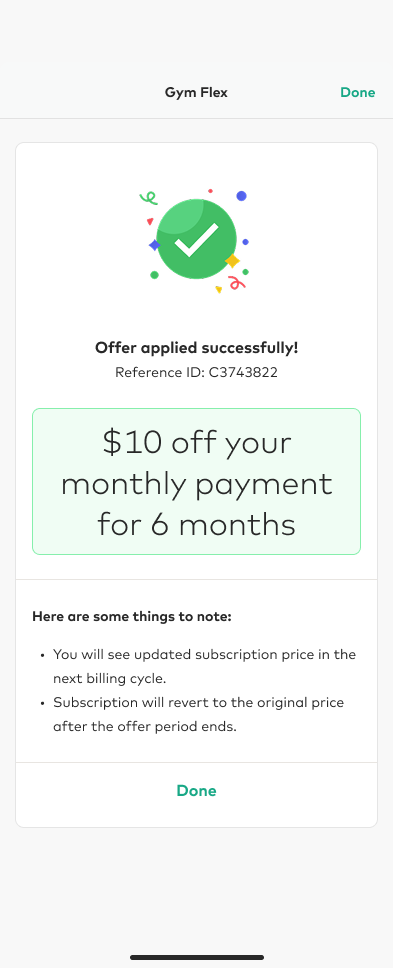The height and width of the screenshot is (968, 393).
Task: Click the red squiggle confetti piece
Action: (237, 283)
